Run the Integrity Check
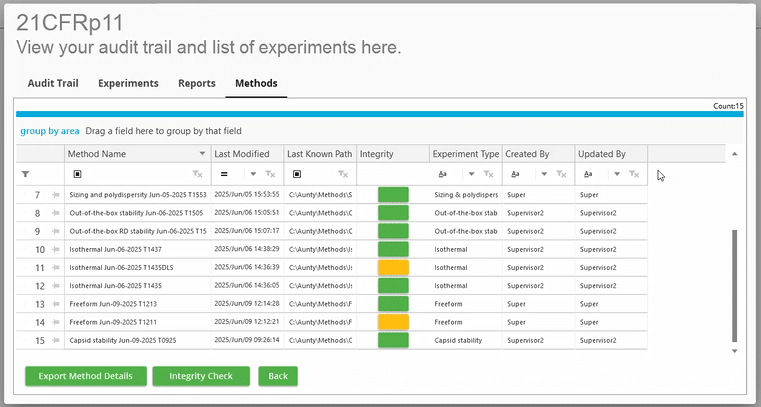 (201, 376)
